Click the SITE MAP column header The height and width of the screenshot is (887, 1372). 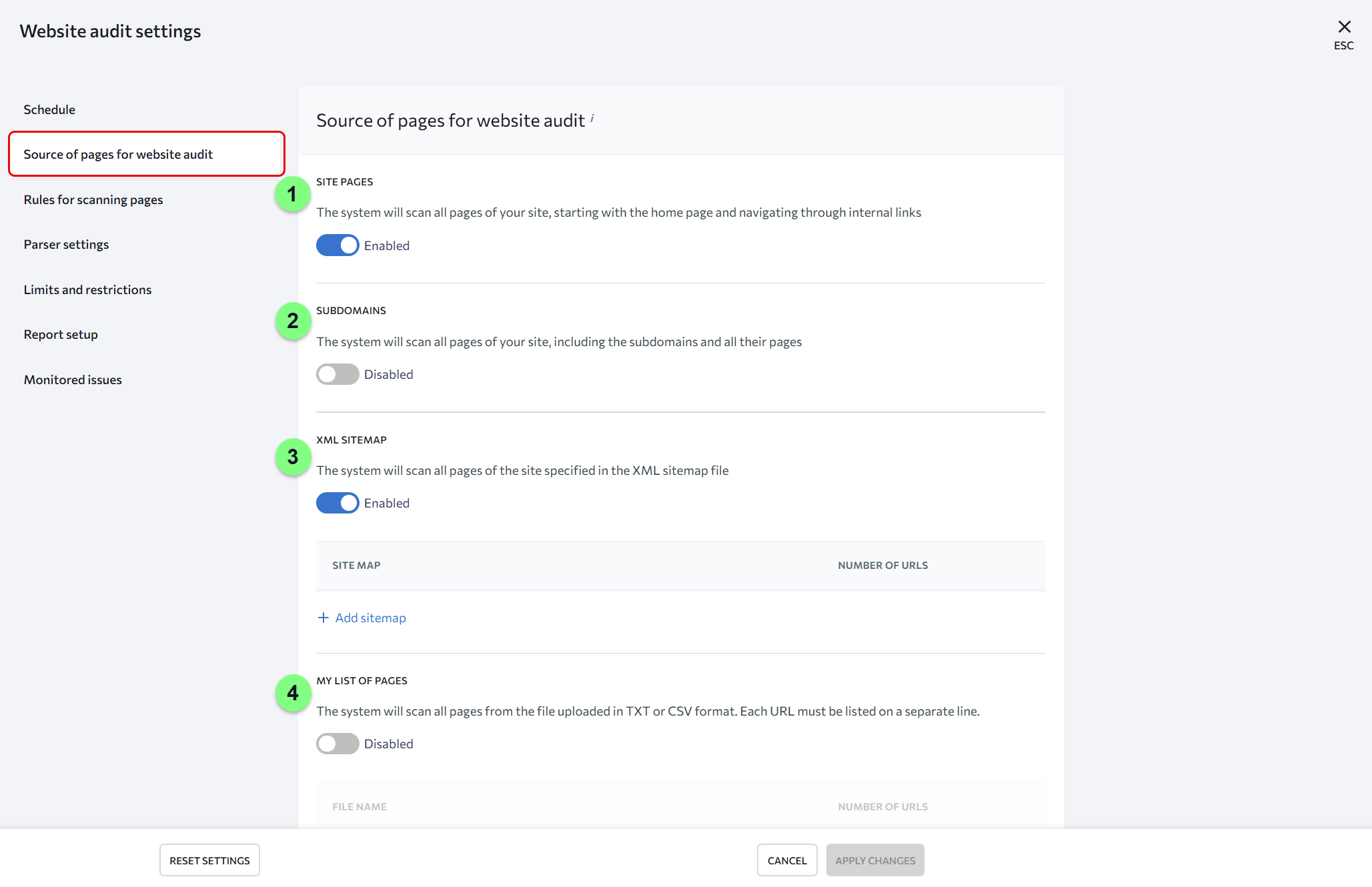tap(356, 566)
